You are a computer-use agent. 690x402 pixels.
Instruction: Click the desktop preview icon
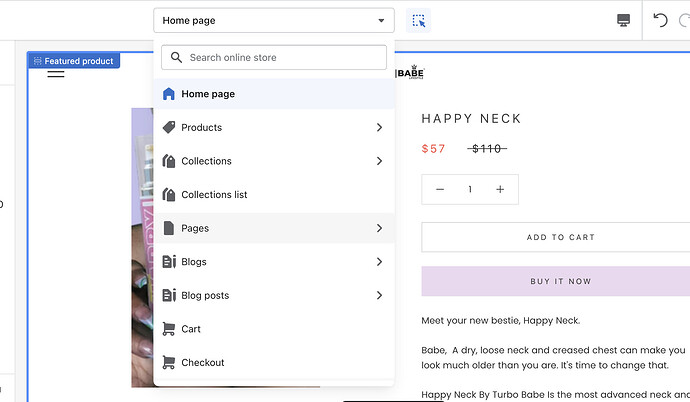click(623, 20)
